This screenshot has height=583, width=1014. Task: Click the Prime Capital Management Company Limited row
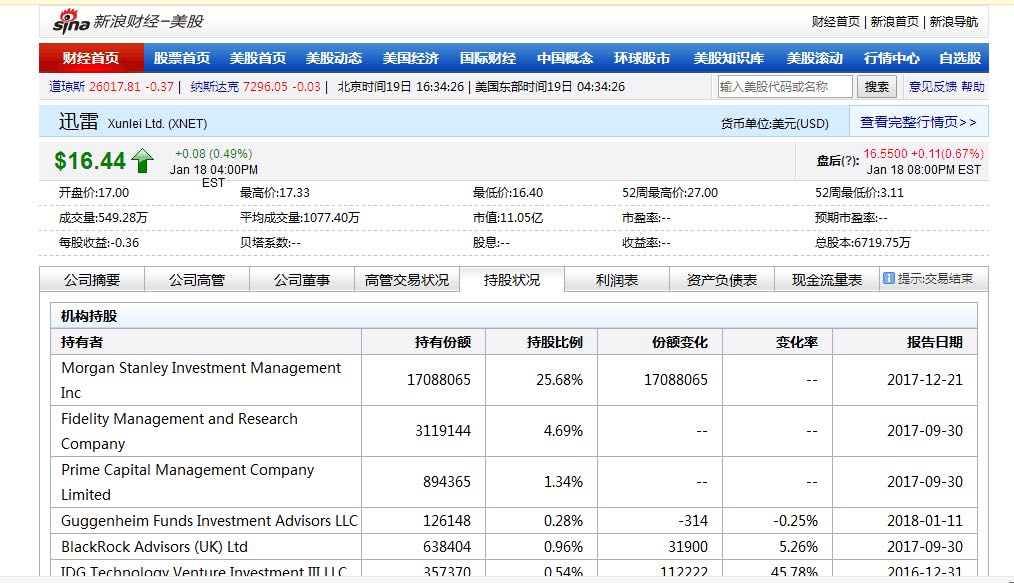(514, 482)
